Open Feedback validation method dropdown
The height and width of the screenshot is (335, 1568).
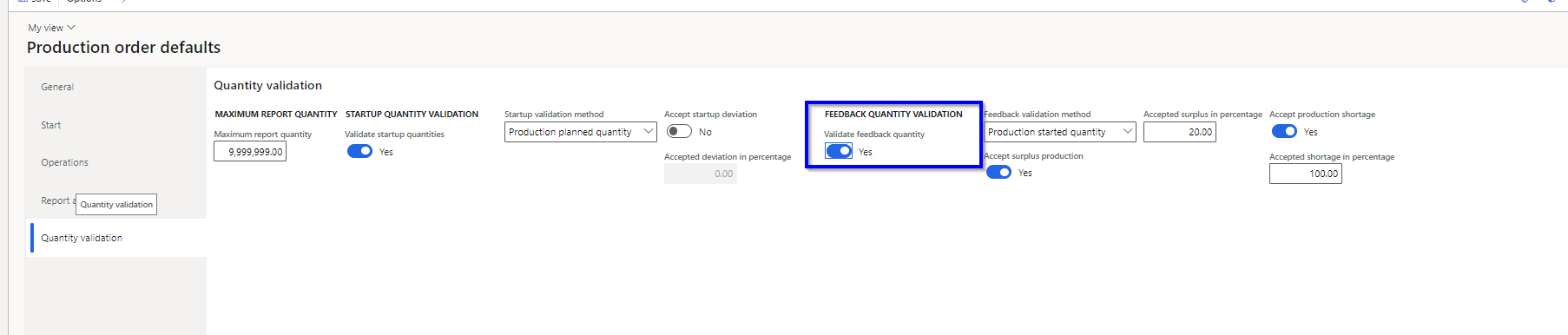[1060, 132]
